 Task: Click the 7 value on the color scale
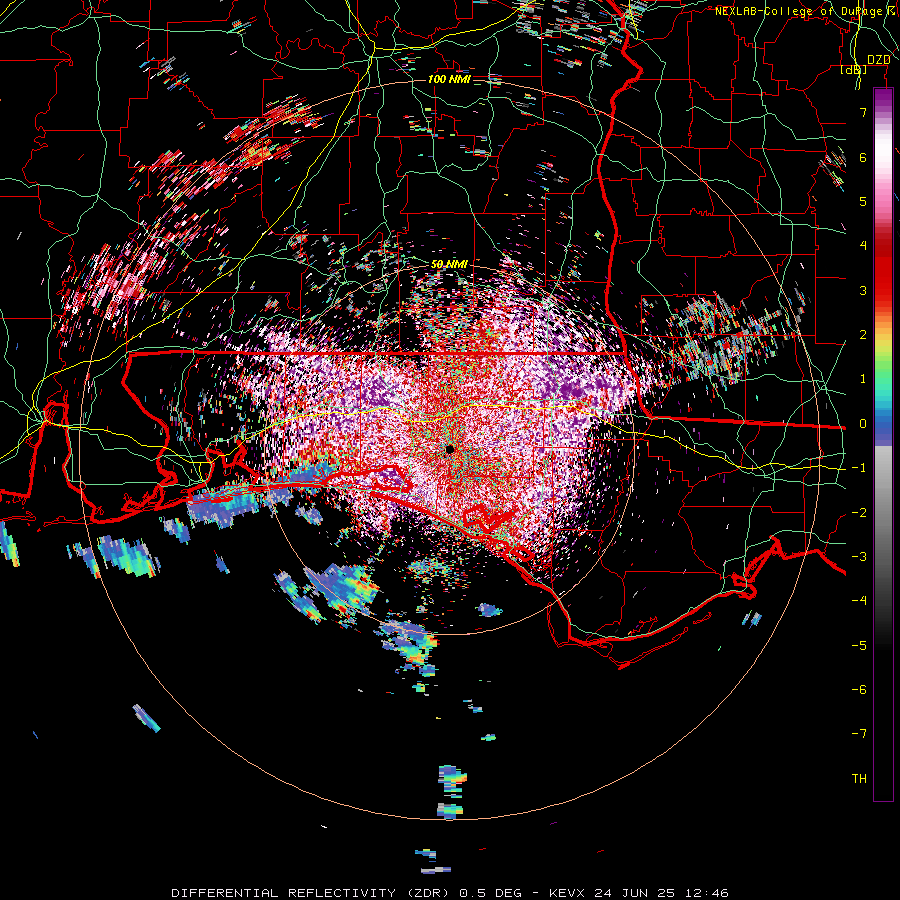(x=863, y=112)
